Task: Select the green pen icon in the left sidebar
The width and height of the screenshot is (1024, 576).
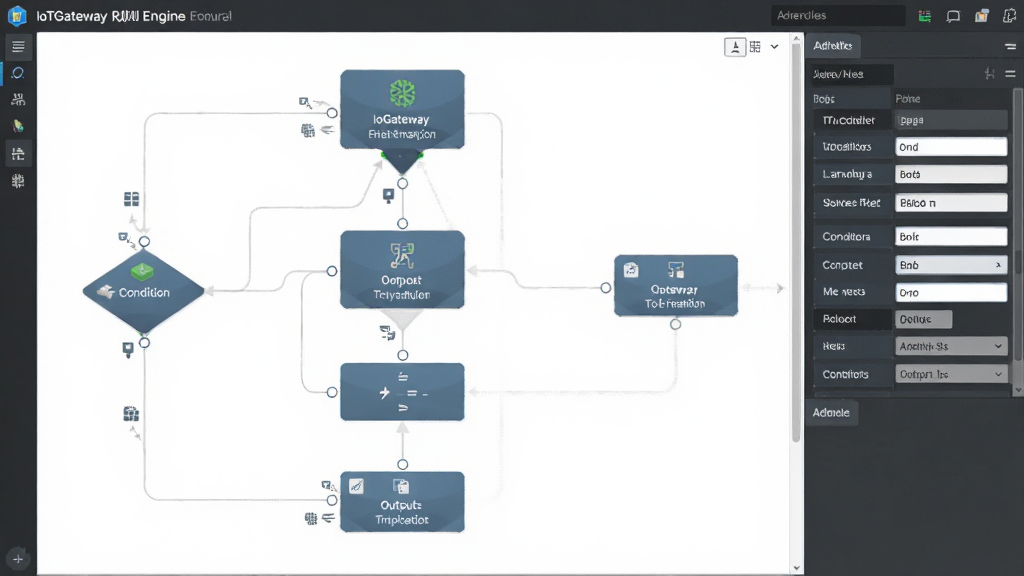Action: click(18, 126)
